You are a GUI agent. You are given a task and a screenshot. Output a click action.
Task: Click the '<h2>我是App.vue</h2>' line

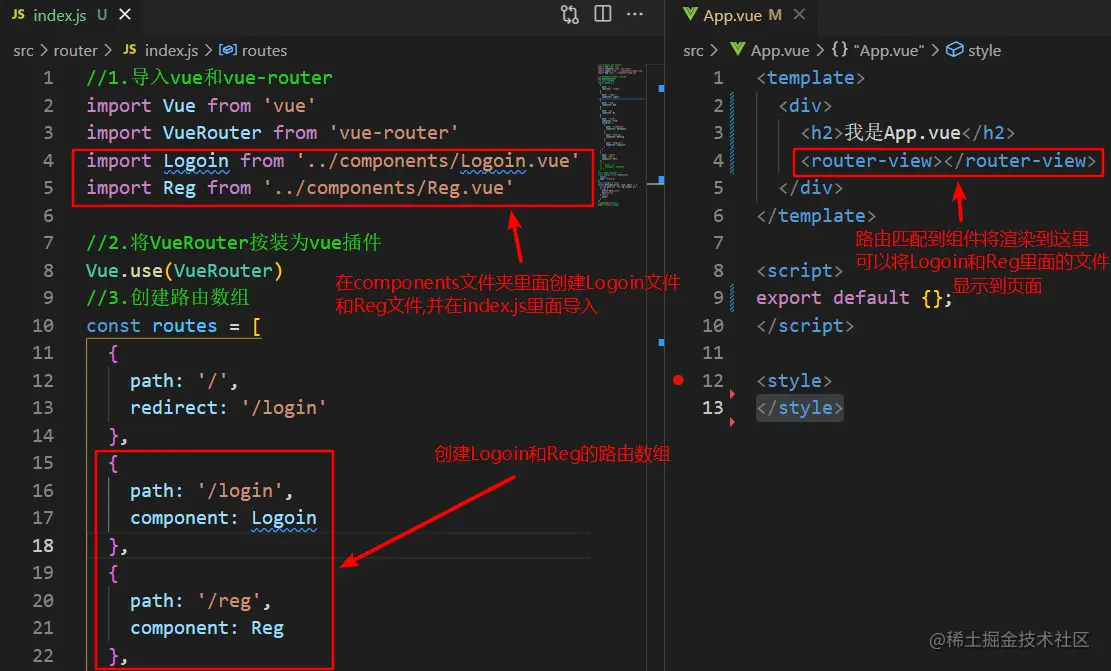[908, 133]
